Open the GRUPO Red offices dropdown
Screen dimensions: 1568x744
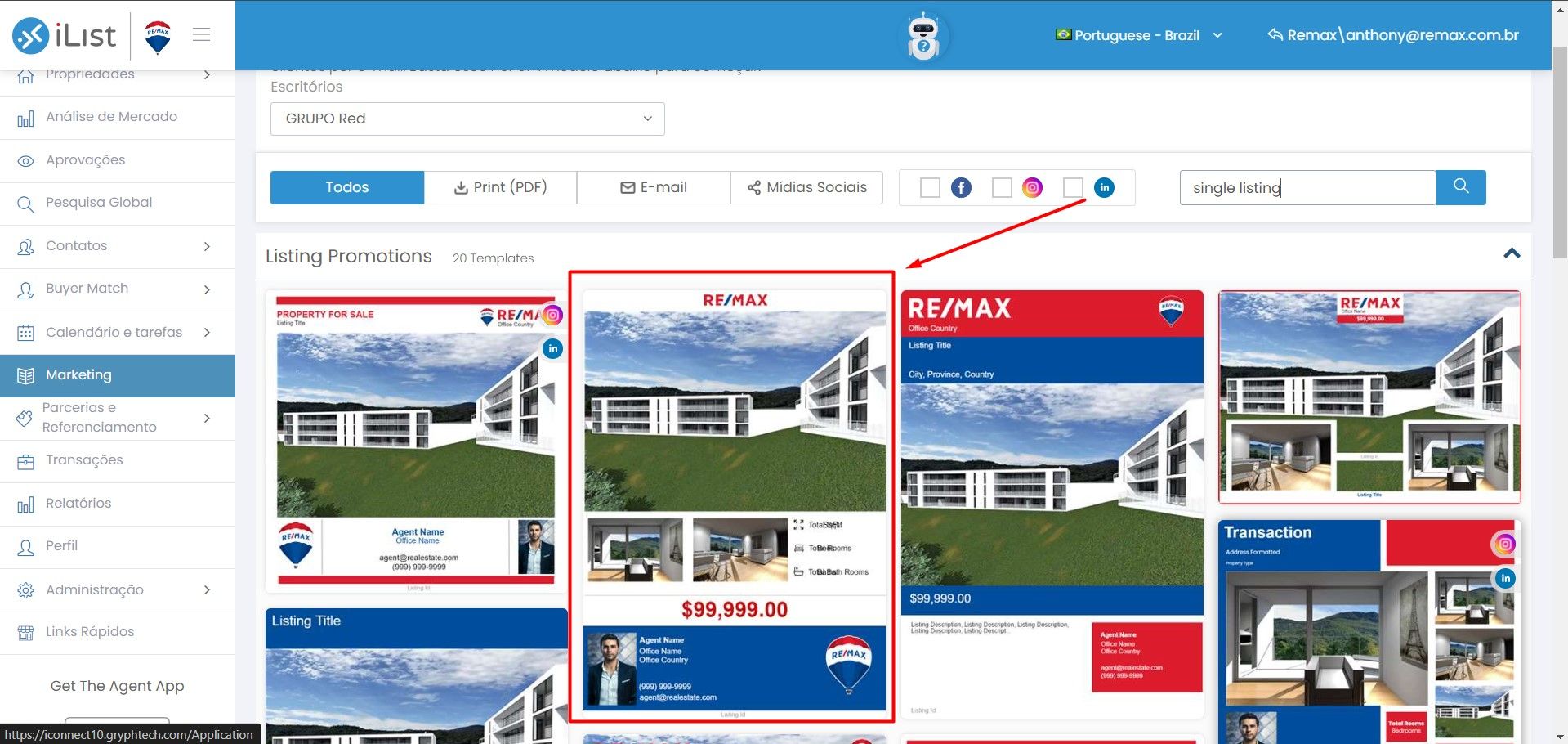(x=467, y=119)
